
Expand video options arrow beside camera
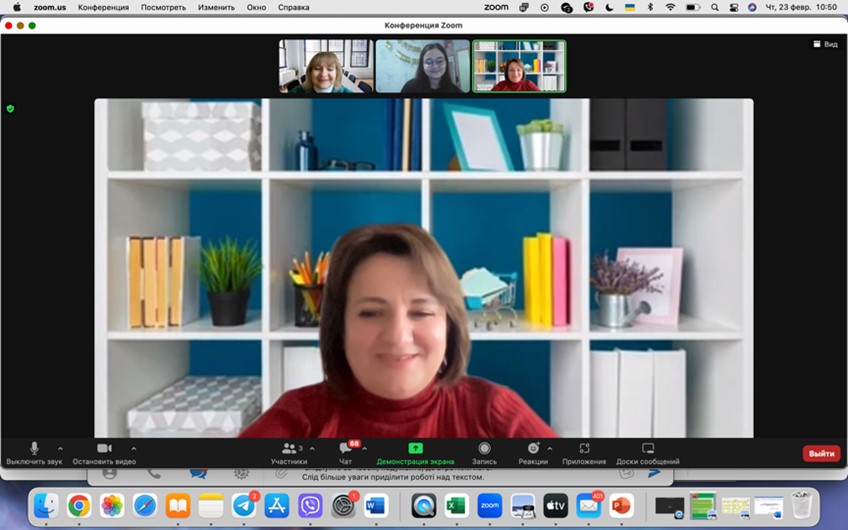click(x=134, y=448)
